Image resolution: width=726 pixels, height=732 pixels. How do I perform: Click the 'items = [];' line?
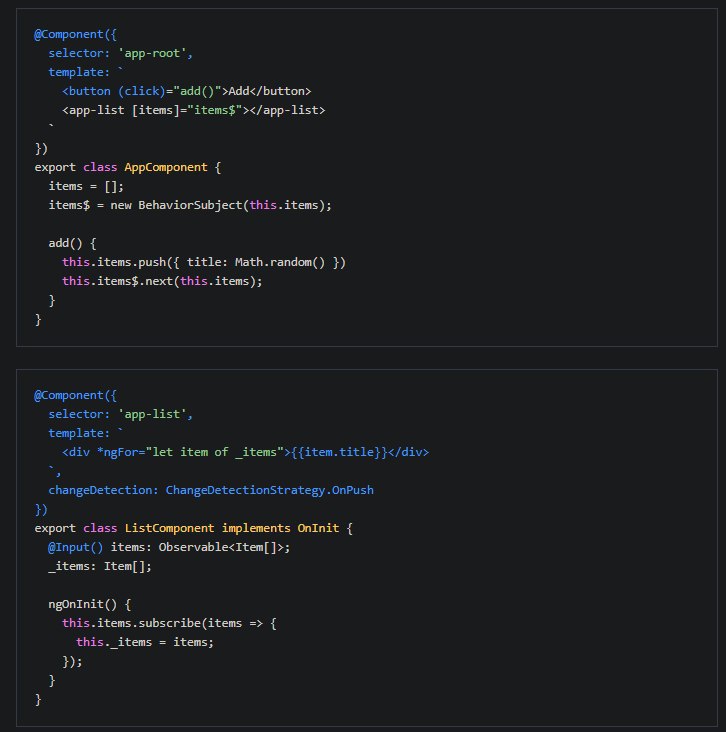pos(86,186)
